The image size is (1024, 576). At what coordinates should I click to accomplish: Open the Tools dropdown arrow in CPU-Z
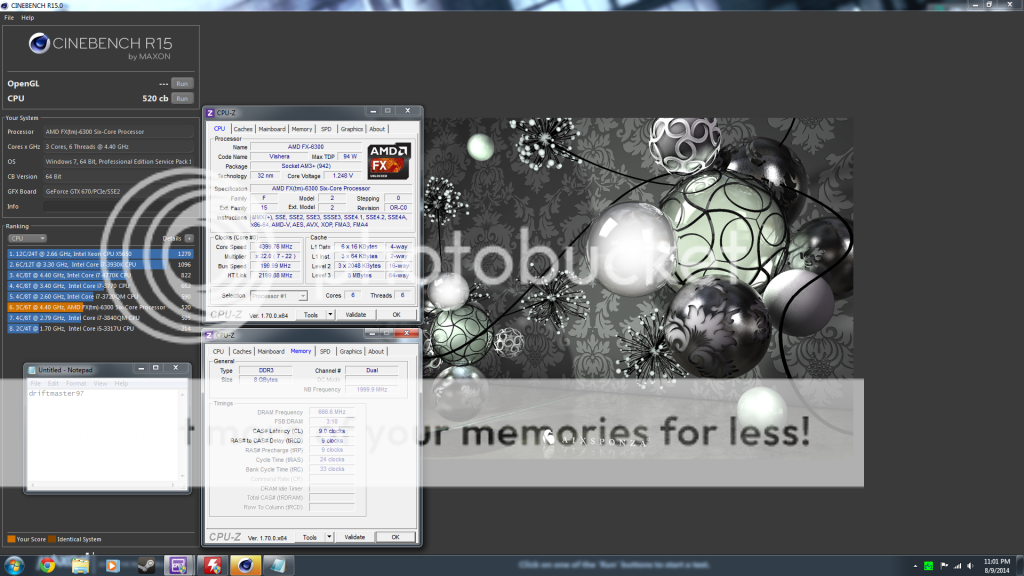(x=330, y=315)
